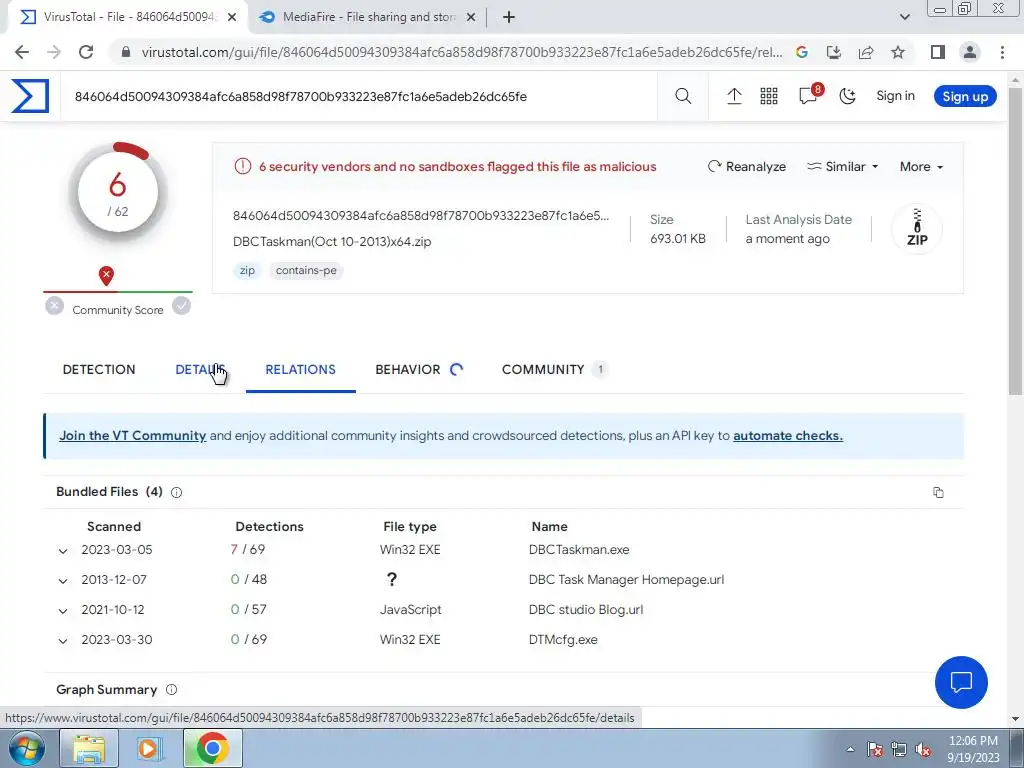Copy bundled files with copy icon
This screenshot has height=768, width=1024.
click(938, 492)
